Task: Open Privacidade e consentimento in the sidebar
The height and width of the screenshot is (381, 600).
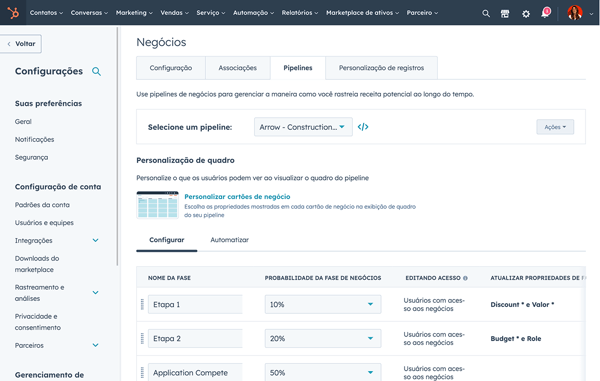Action: point(38,322)
